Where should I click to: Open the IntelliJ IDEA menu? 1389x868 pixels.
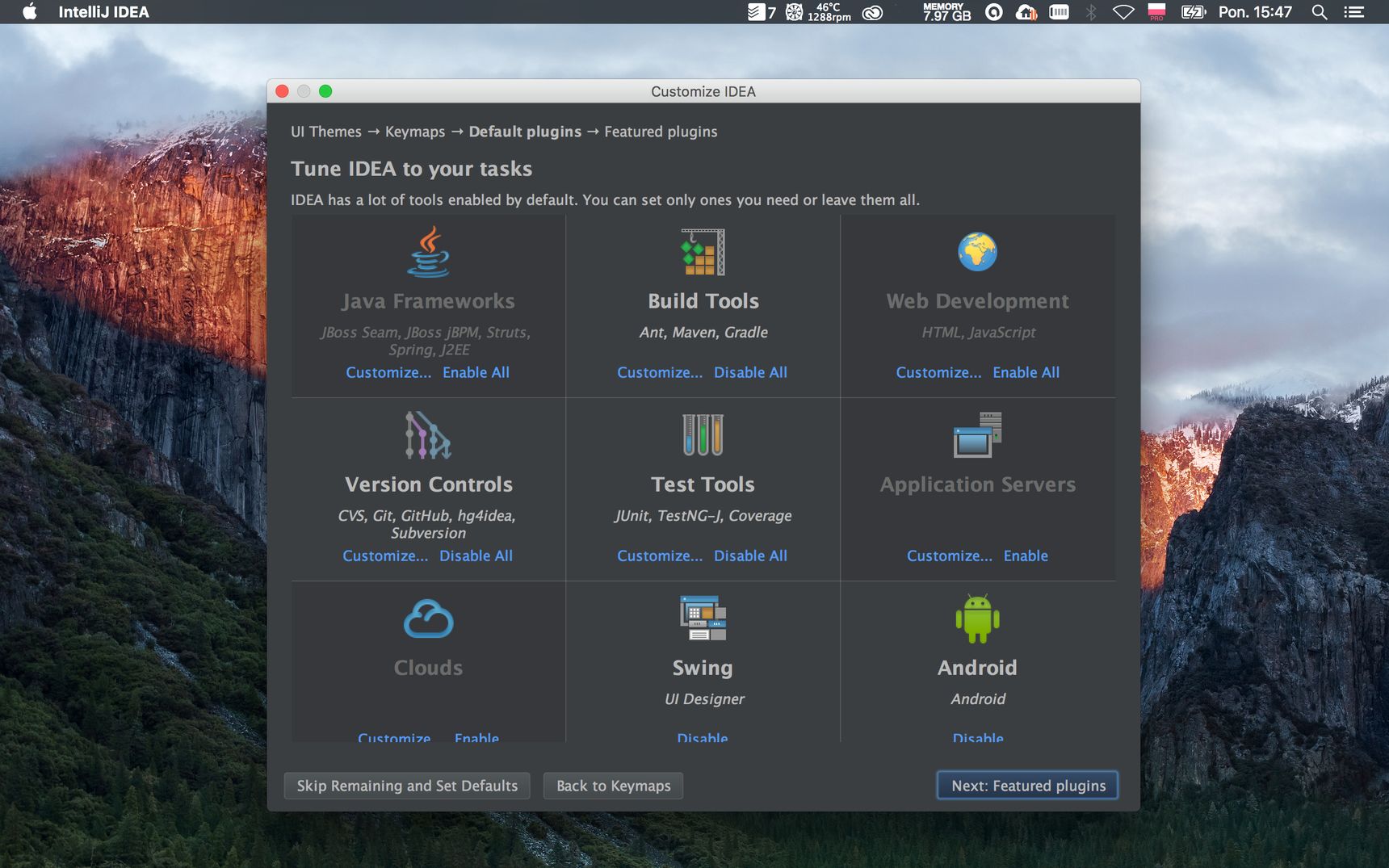coord(103,12)
